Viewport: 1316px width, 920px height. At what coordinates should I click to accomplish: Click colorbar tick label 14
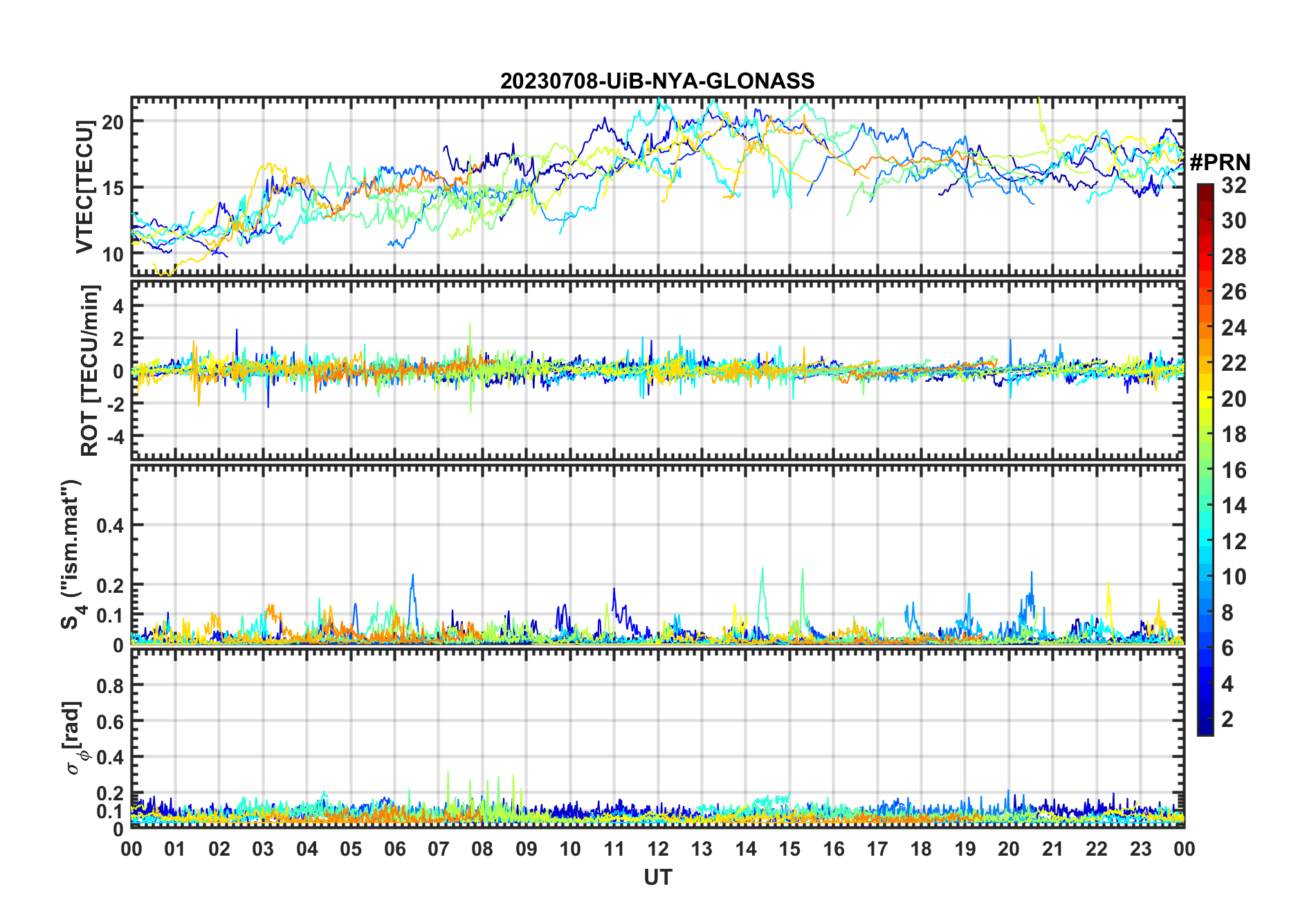pos(1234,506)
